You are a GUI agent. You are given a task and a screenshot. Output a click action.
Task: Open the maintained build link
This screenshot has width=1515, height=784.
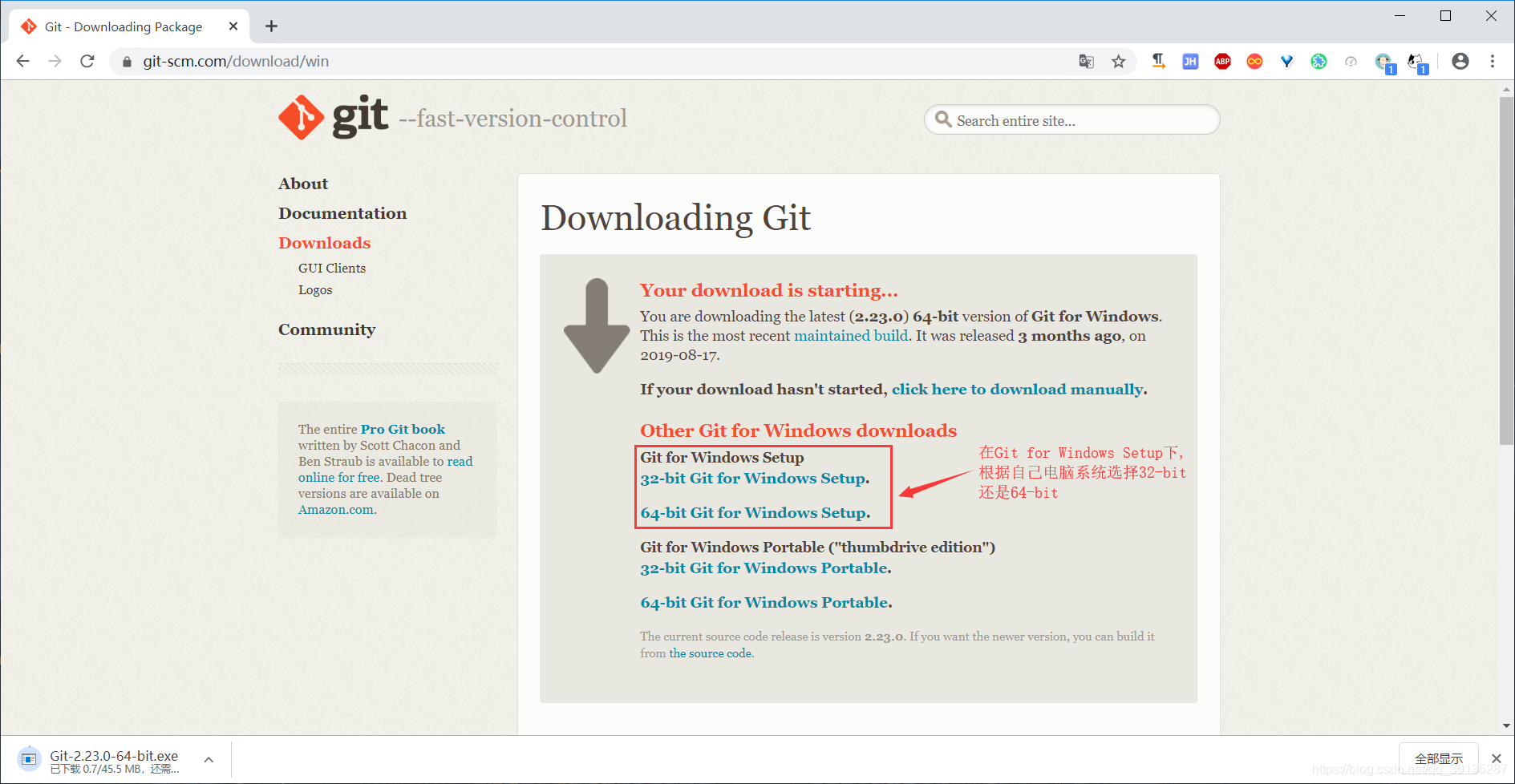tap(851, 336)
